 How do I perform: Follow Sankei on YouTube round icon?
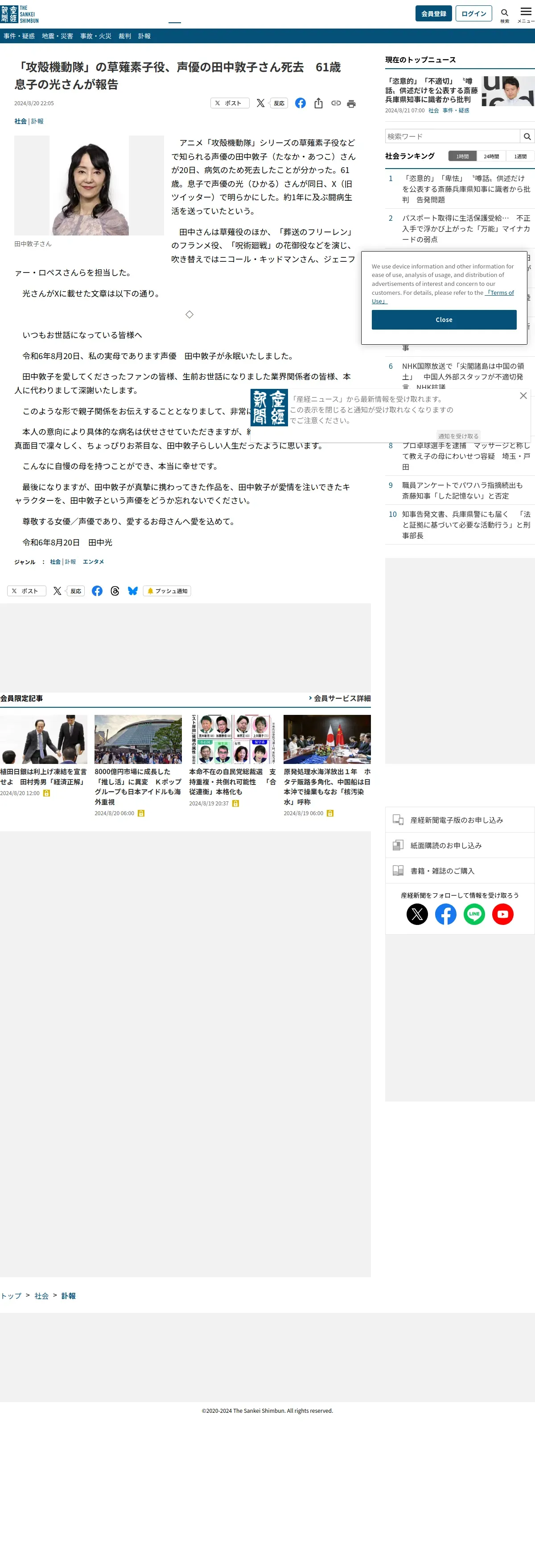click(x=503, y=914)
